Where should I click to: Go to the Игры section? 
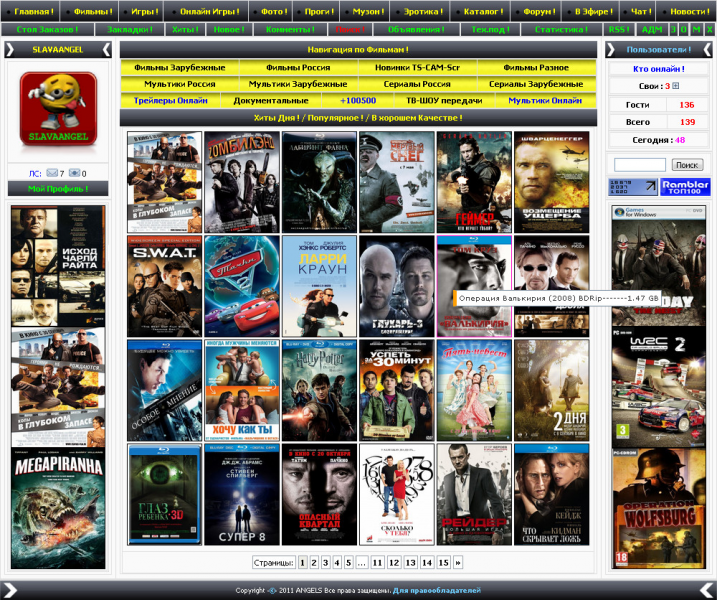(141, 11)
